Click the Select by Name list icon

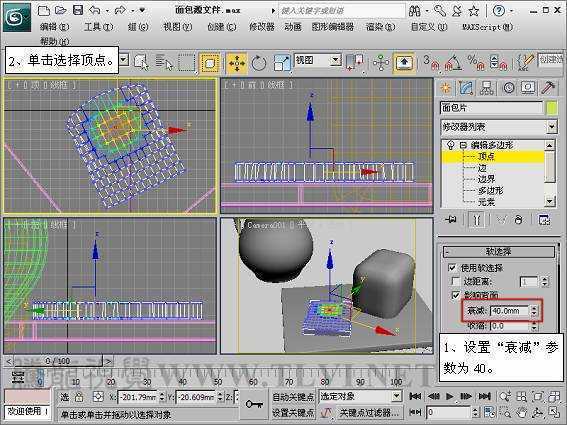point(164,62)
